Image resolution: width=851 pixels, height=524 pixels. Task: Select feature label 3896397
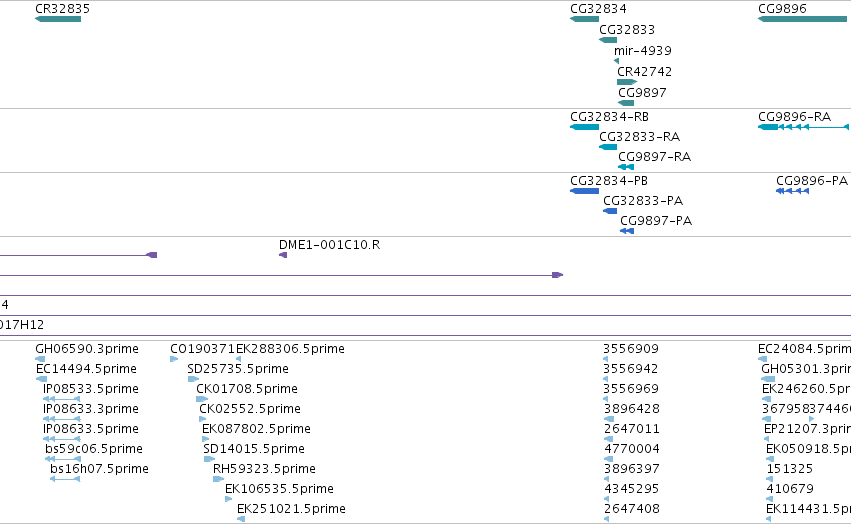tap(632, 469)
